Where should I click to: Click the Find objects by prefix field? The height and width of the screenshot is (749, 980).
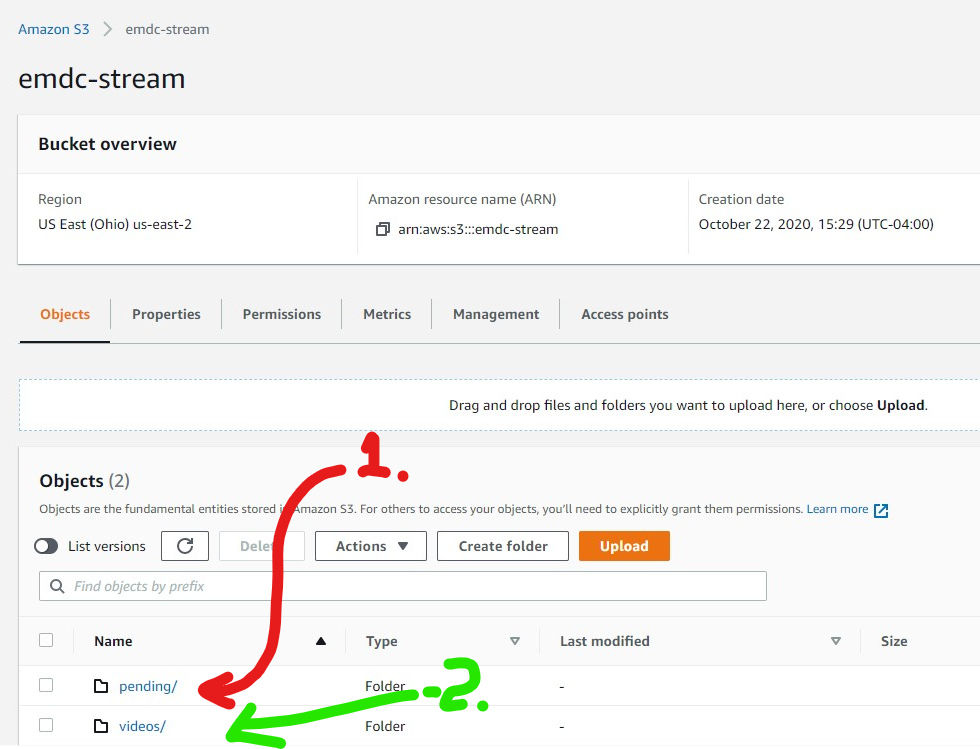point(402,586)
